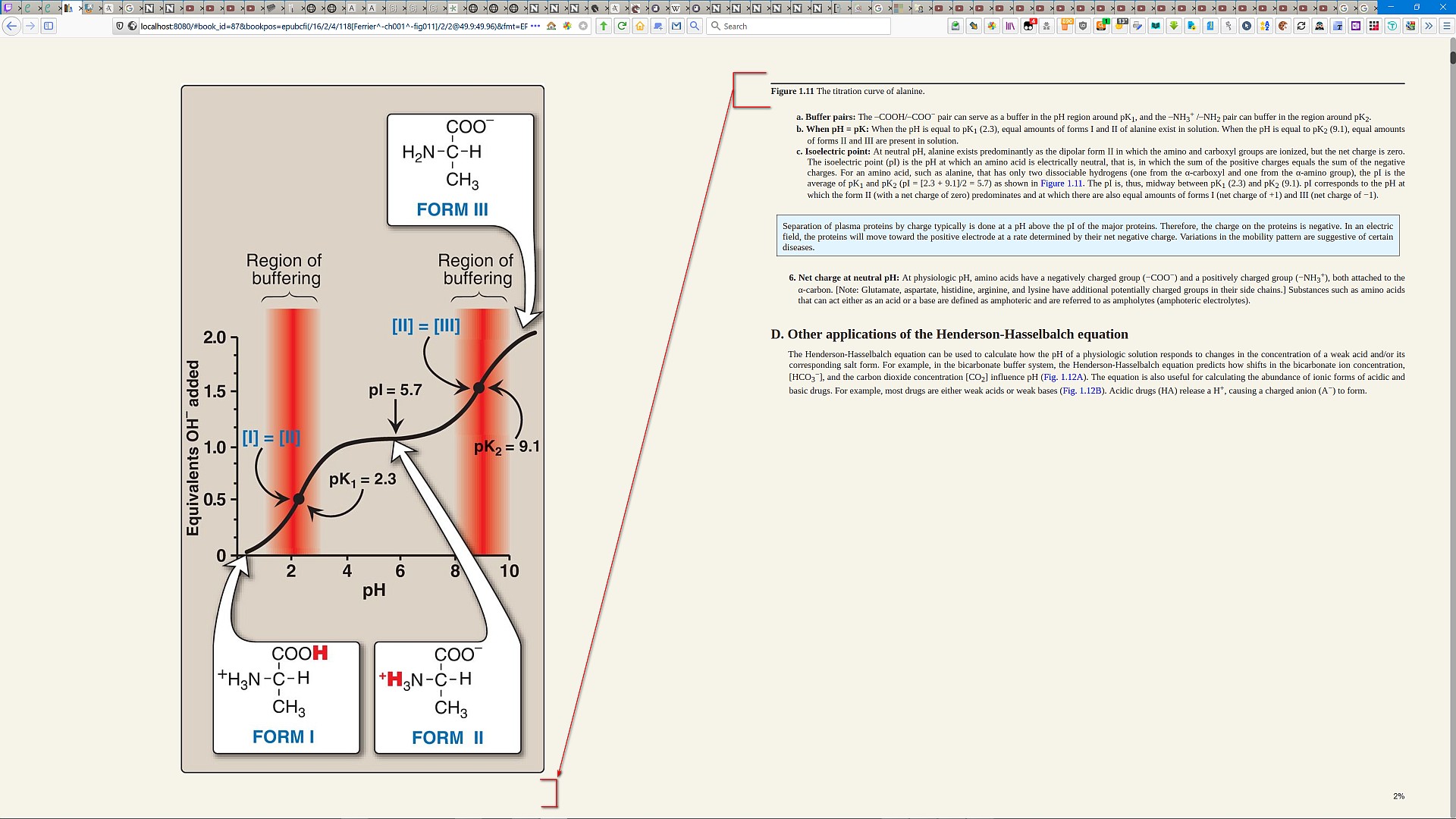Click the browser back arrow button
Image resolution: width=1456 pixels, height=819 pixels.
[11, 26]
